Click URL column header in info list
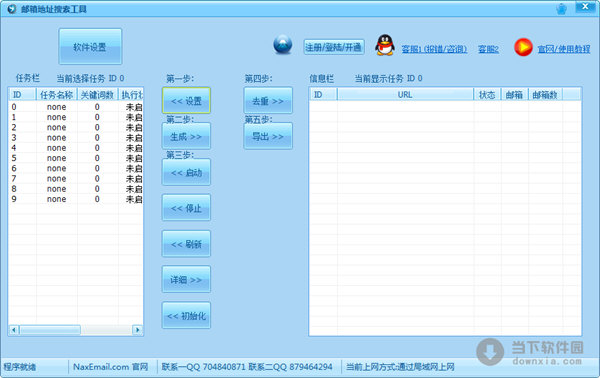 pos(405,94)
